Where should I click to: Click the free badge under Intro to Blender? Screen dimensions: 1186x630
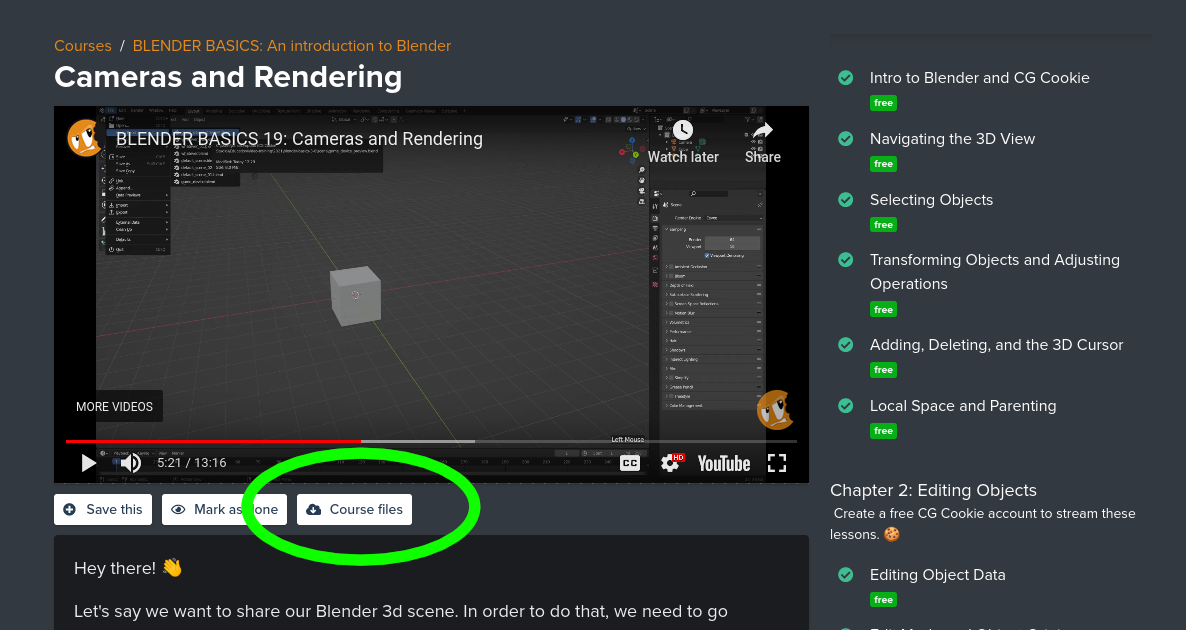click(x=883, y=103)
